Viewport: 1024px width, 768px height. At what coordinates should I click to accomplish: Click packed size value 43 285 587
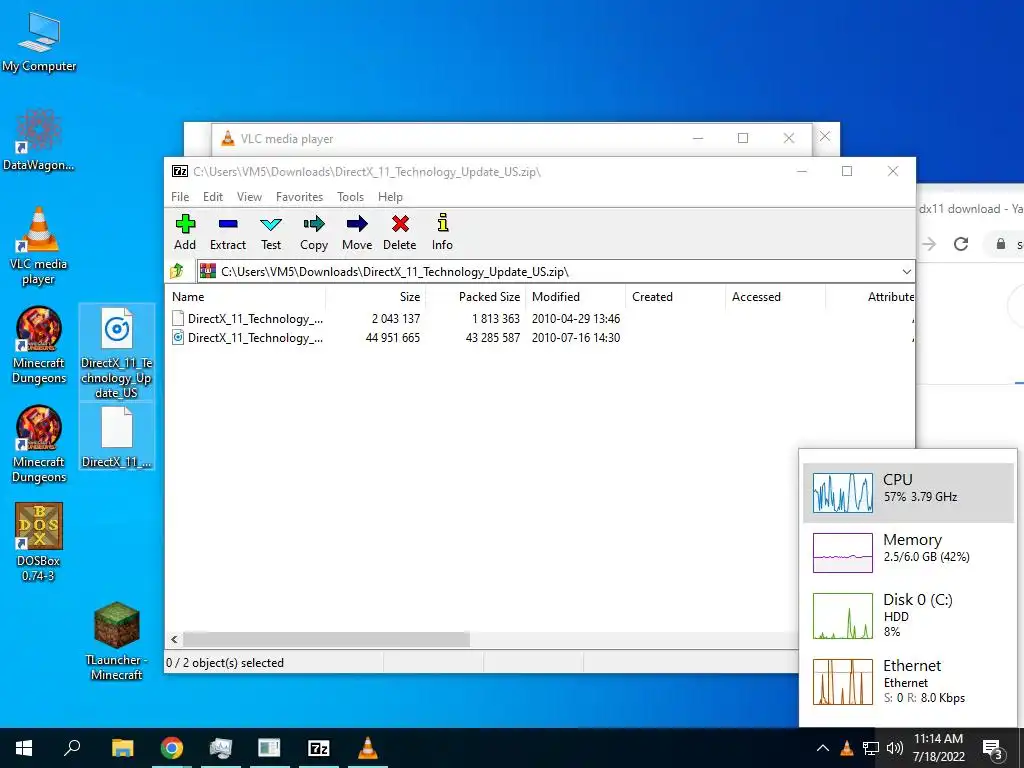(x=493, y=338)
